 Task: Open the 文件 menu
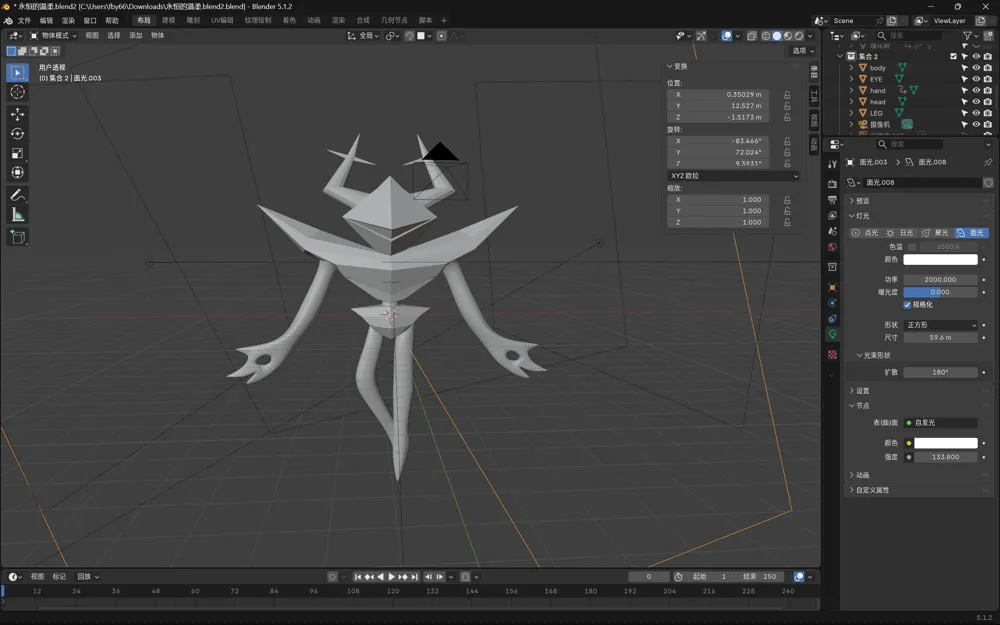click(24, 20)
